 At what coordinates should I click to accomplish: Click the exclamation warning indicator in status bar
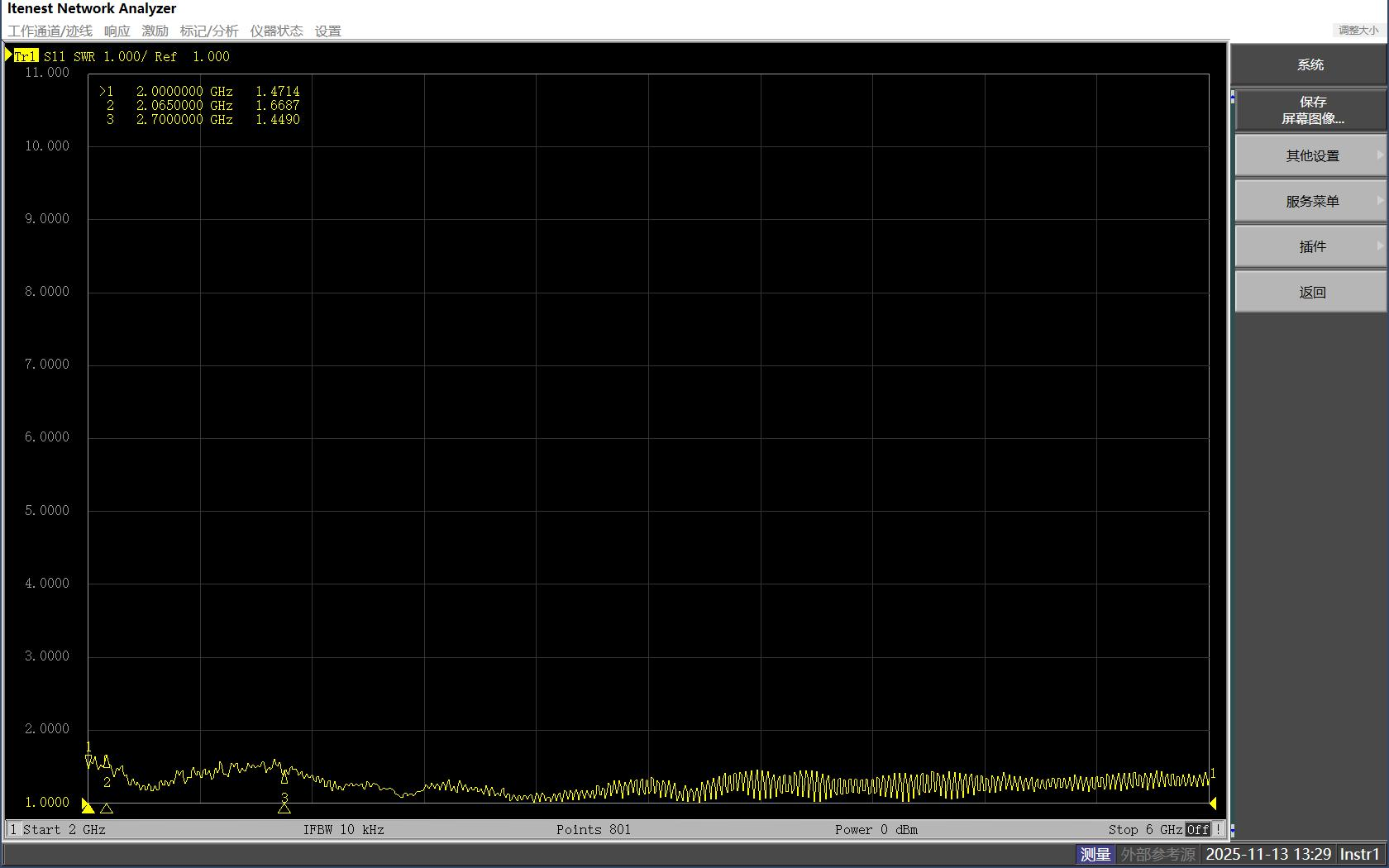click(1217, 829)
